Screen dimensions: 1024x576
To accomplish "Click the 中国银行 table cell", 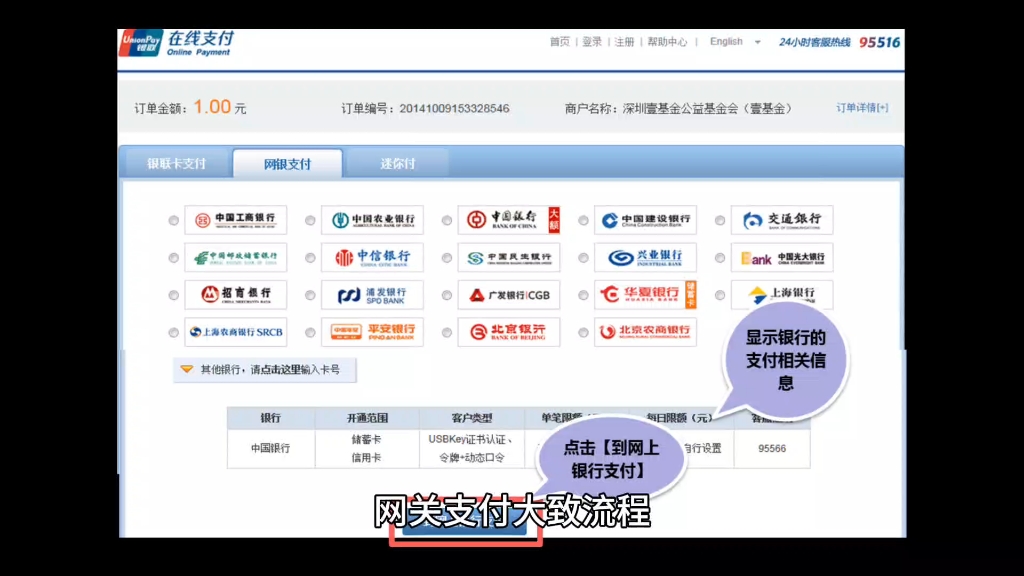I will point(270,449).
